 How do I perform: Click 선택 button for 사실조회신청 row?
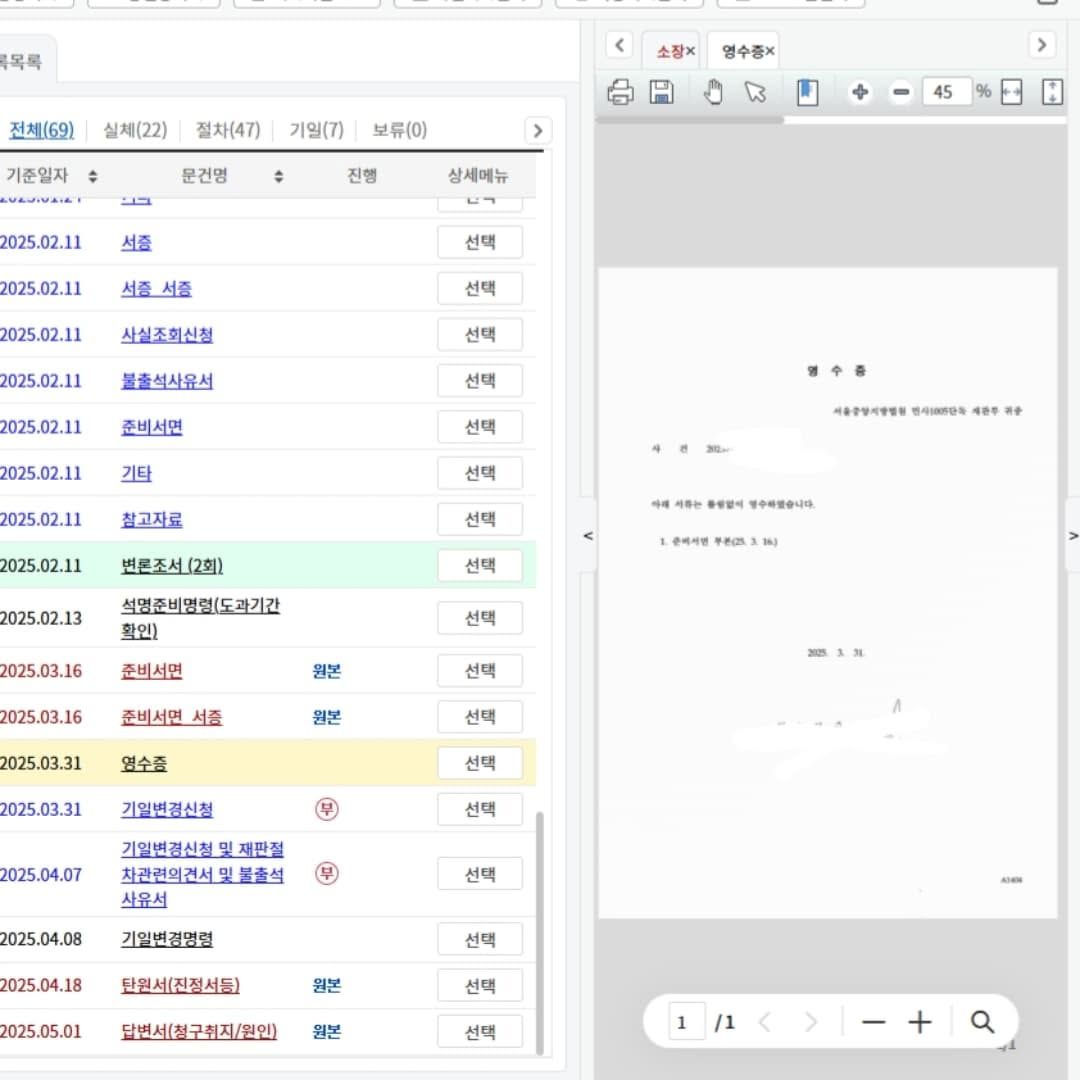tap(480, 335)
